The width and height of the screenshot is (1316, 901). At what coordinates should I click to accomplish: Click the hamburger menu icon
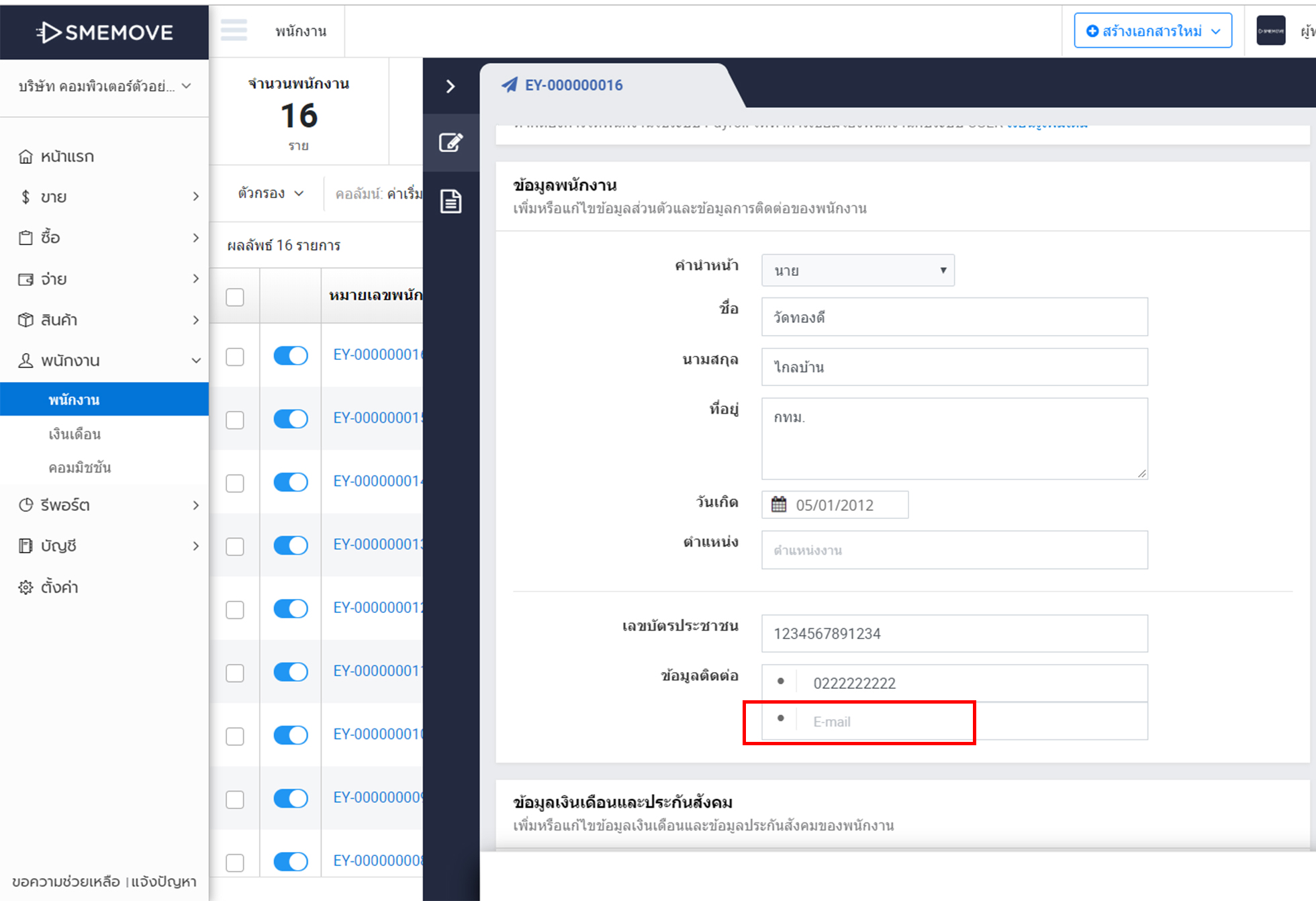coord(234,30)
